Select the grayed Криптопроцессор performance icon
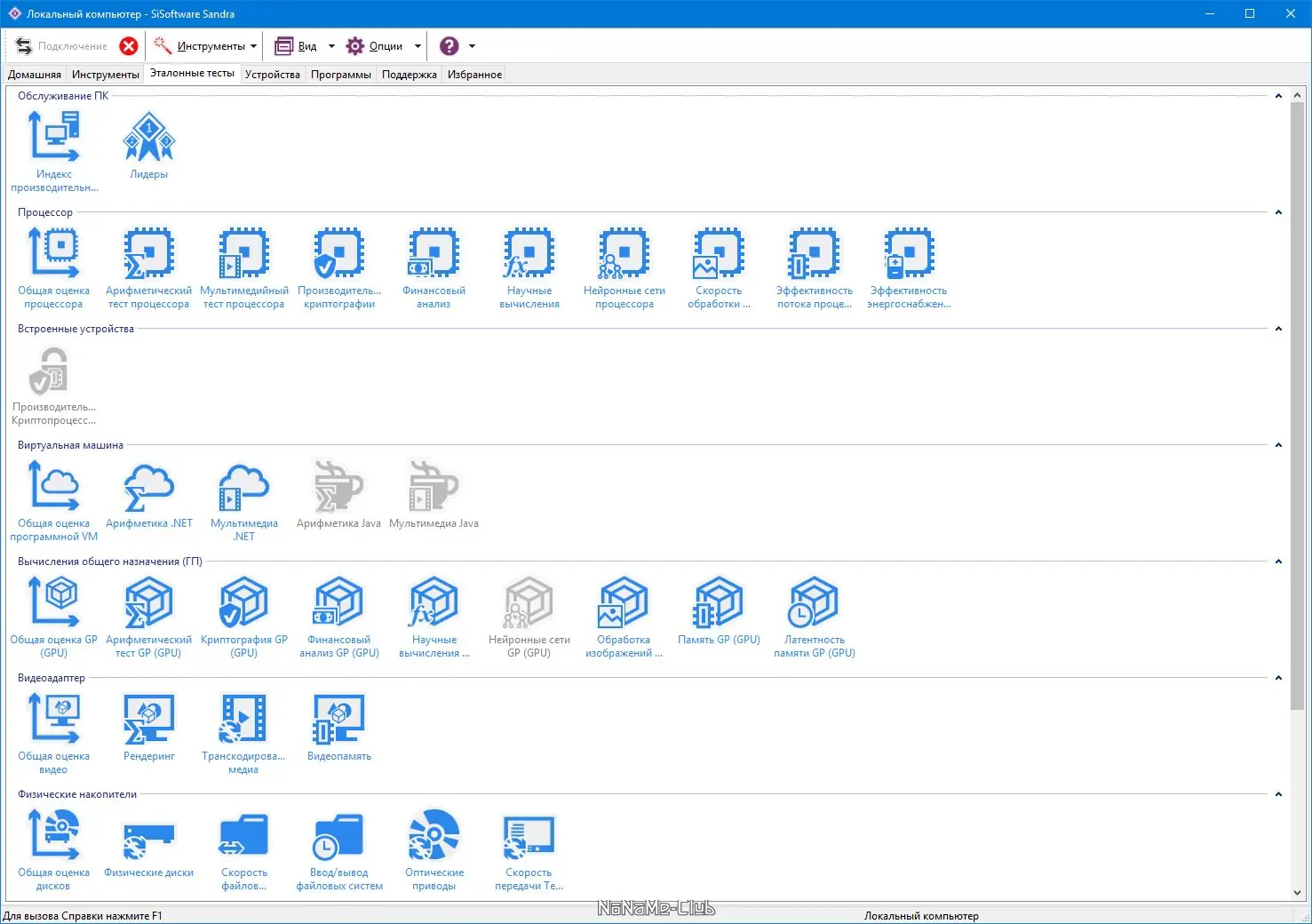Image resolution: width=1312 pixels, height=924 pixels. 54,384
